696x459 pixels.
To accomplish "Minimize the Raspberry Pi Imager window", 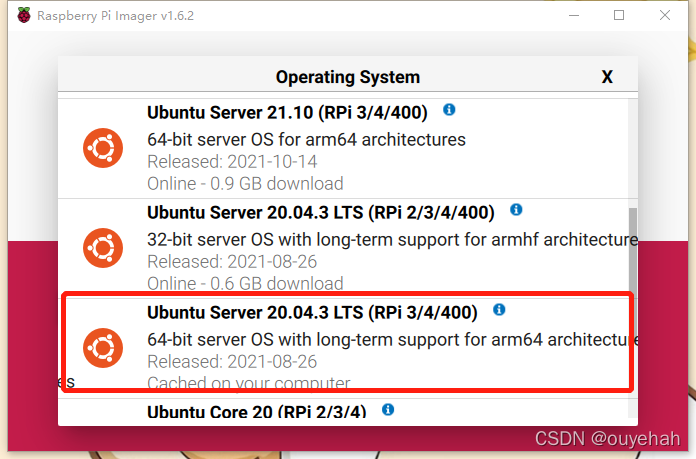I will point(574,16).
